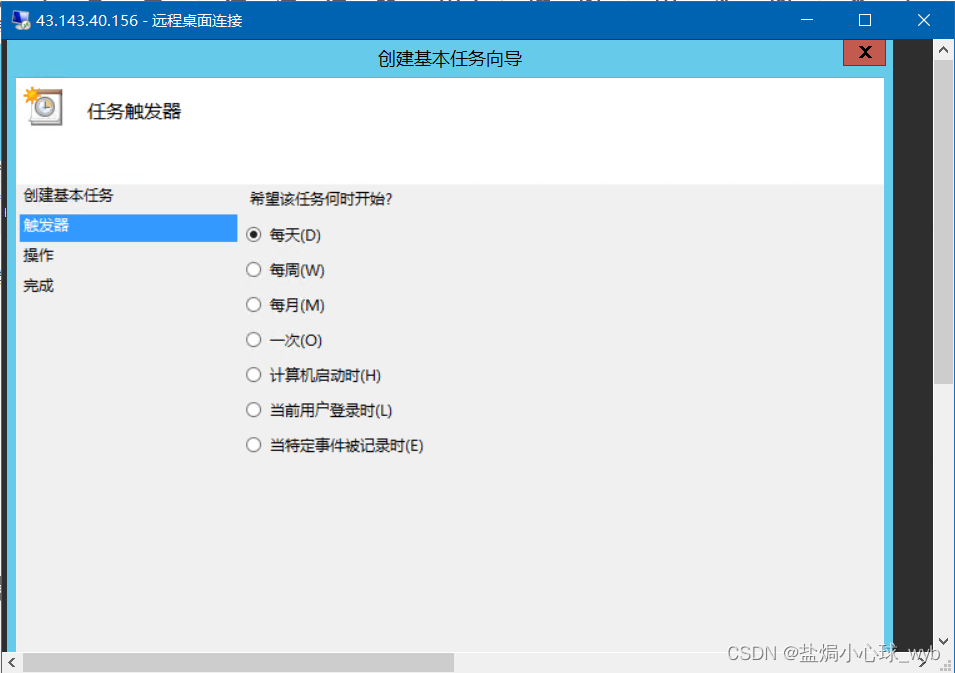Minimize the remote desktop connection window
Viewport: 955px width, 673px height.
coord(807,20)
